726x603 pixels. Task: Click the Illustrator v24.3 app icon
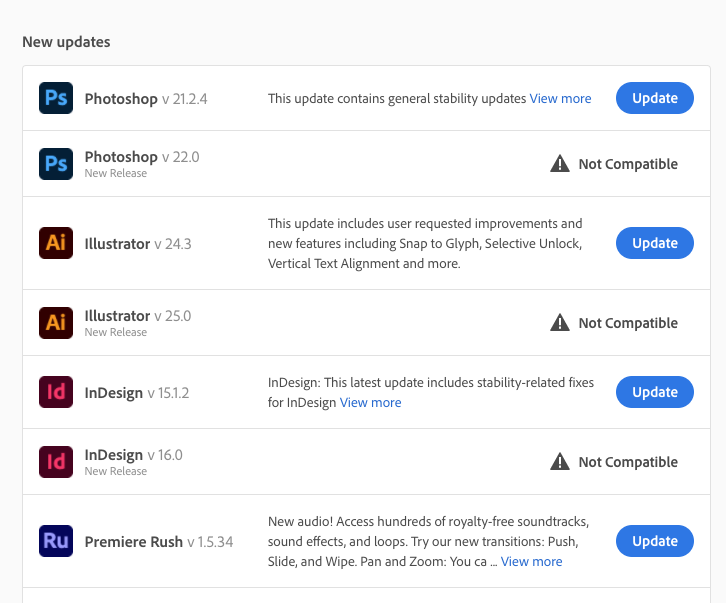click(x=56, y=243)
